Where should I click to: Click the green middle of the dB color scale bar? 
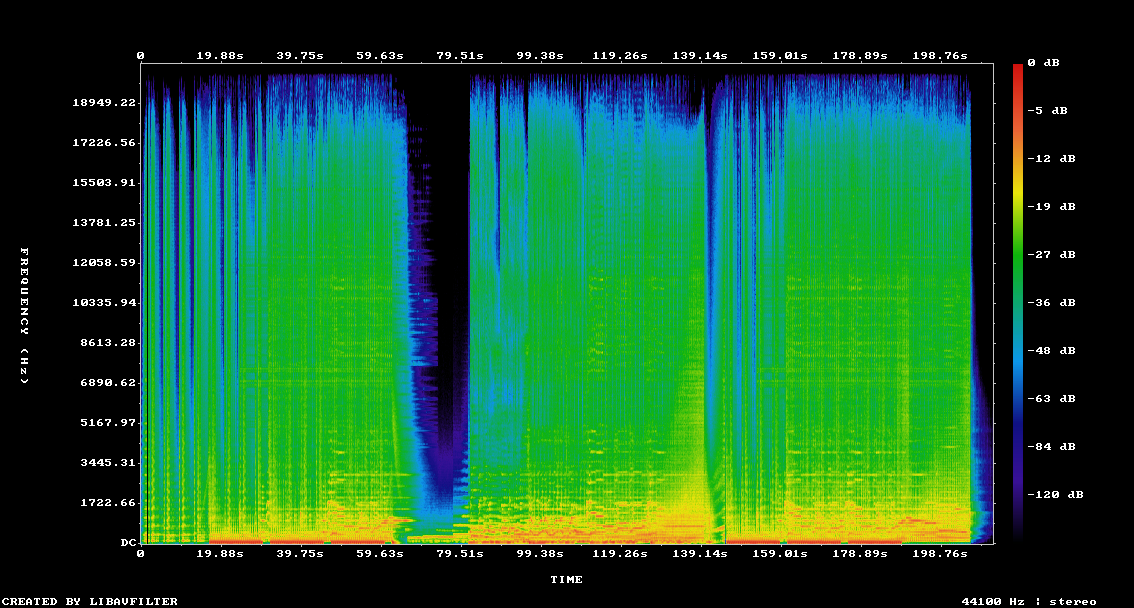click(1018, 260)
